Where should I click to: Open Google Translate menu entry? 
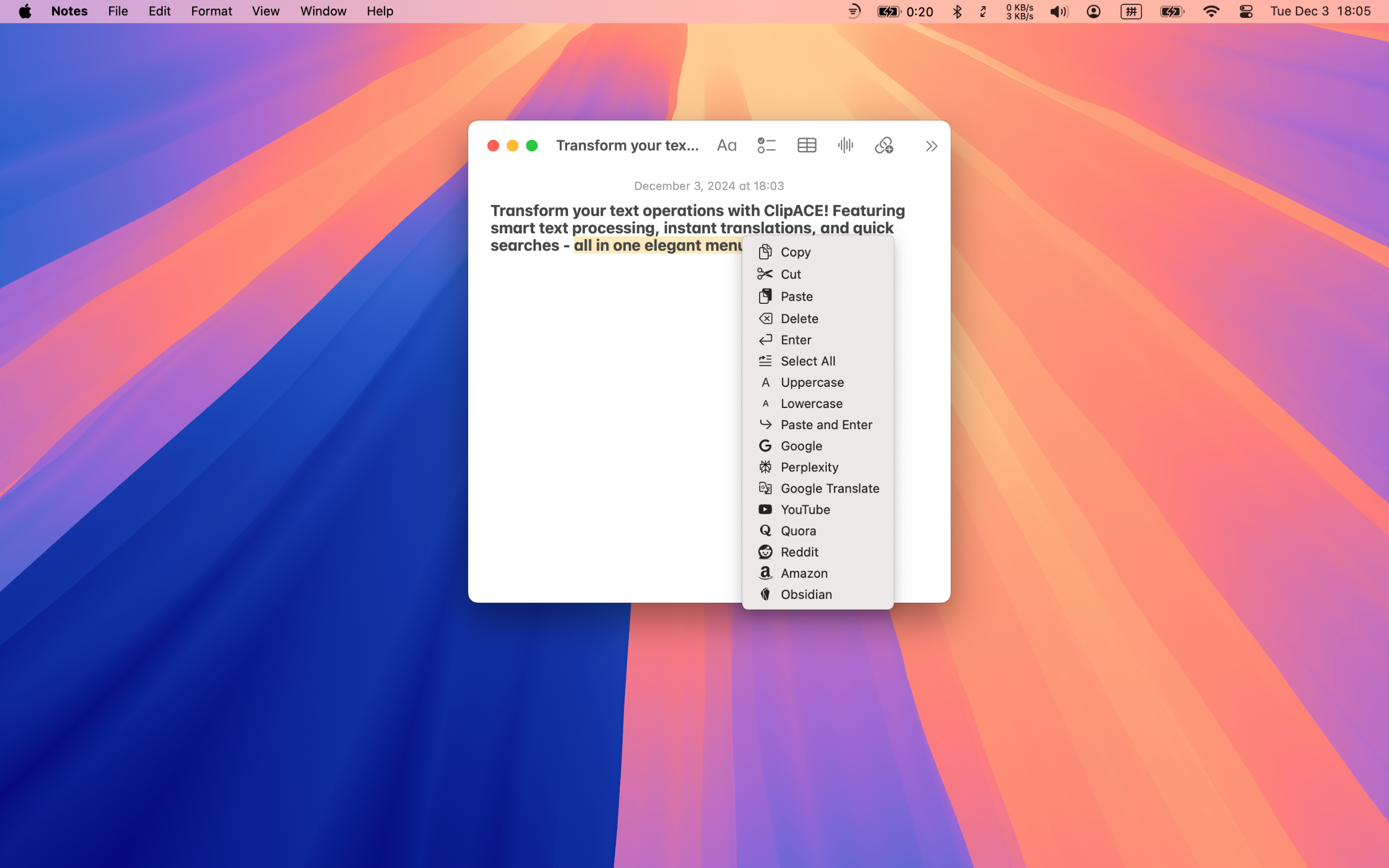(817, 489)
